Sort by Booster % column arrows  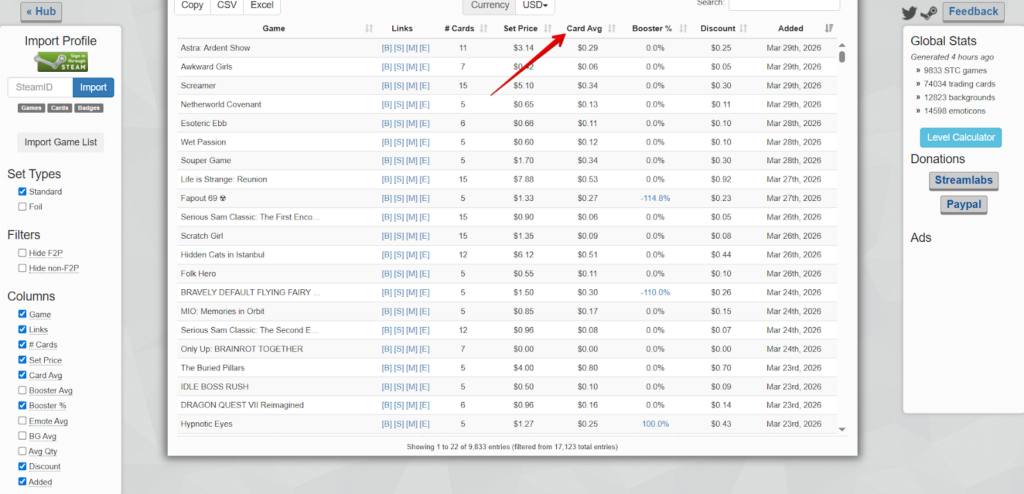683,29
